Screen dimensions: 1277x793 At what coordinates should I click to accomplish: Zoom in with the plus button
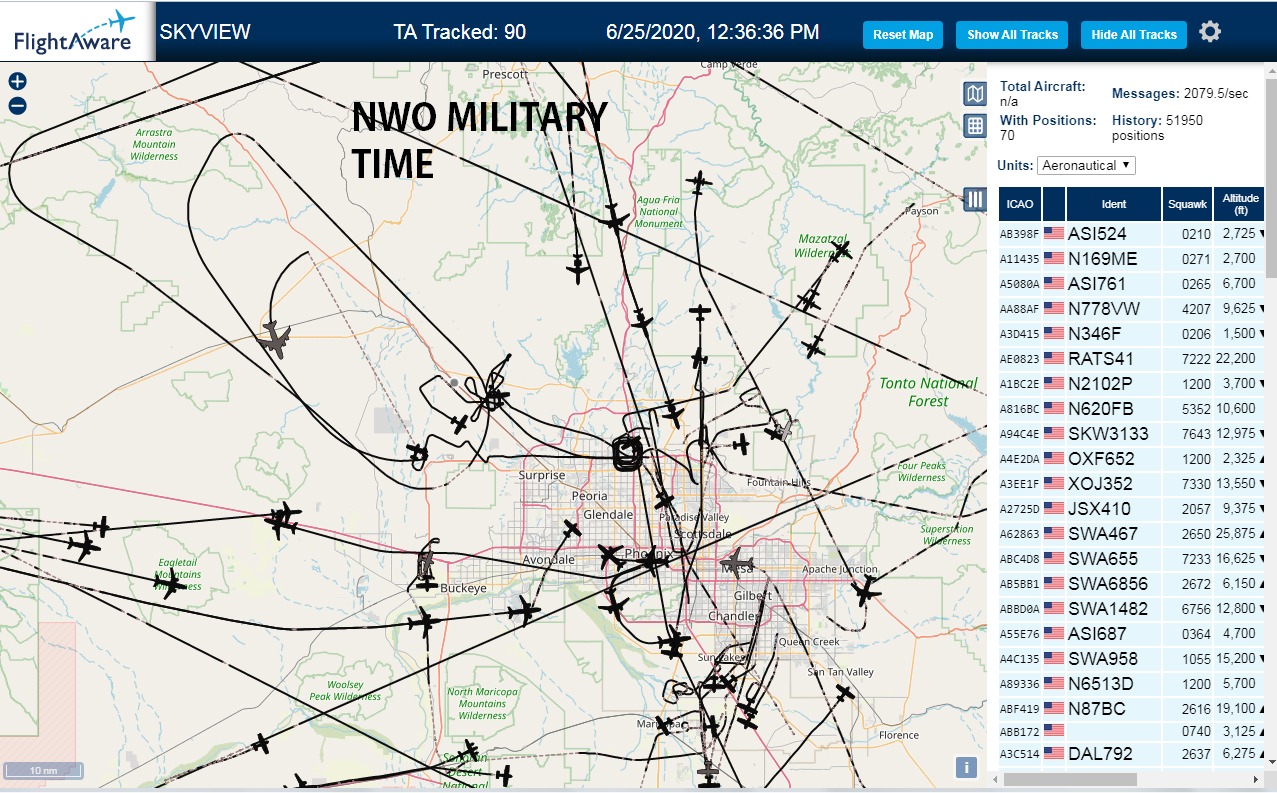pyautogui.click(x=17, y=82)
